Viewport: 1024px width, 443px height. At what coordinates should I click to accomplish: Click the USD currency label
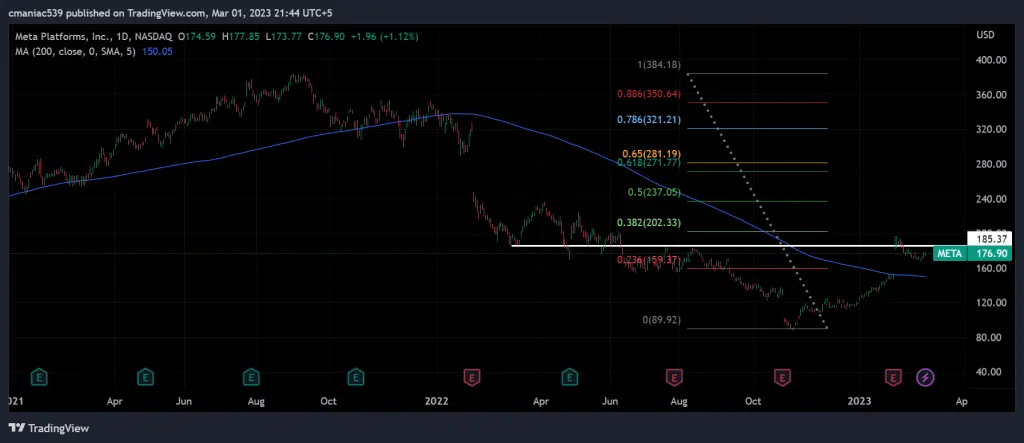pos(985,34)
